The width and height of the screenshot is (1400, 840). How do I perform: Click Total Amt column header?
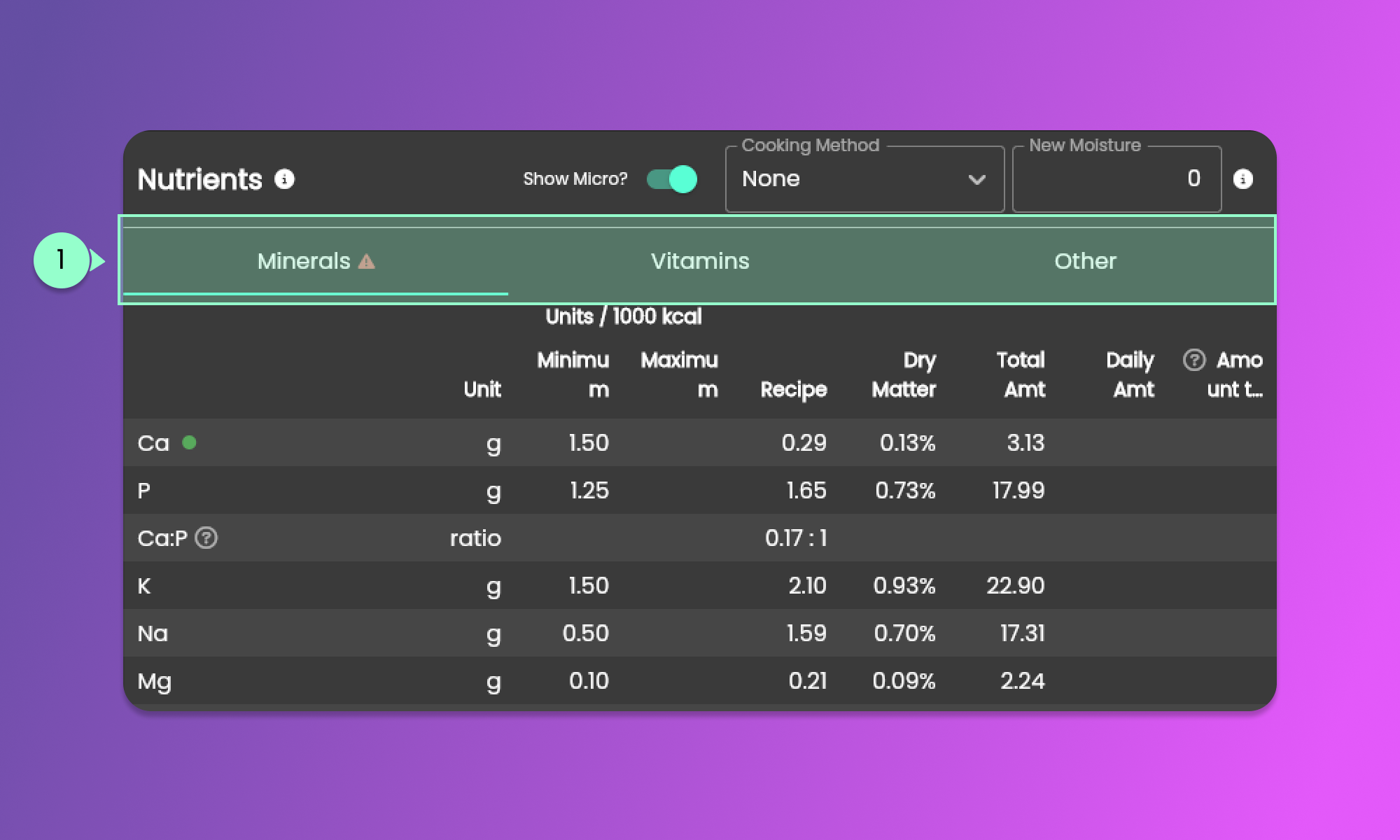[x=1021, y=374]
